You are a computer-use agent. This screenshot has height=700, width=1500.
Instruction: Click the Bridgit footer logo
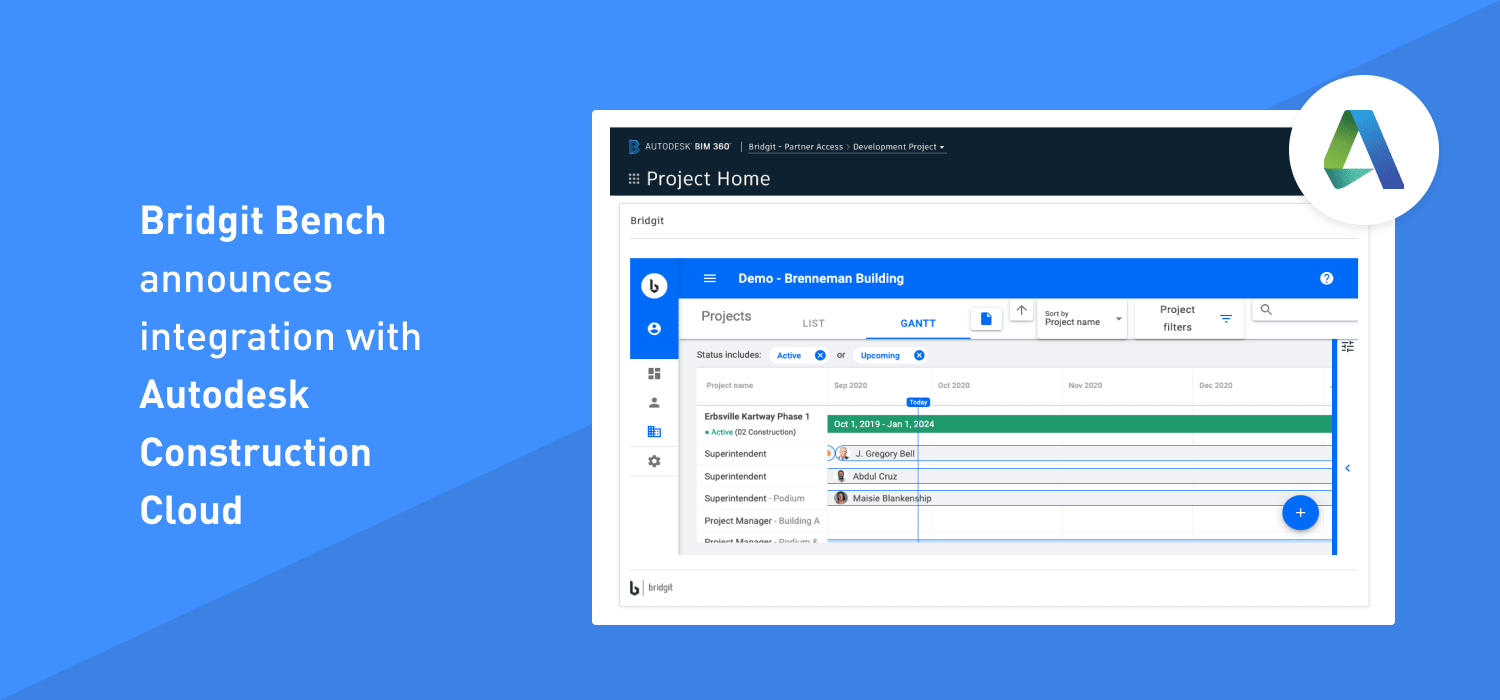point(651,588)
